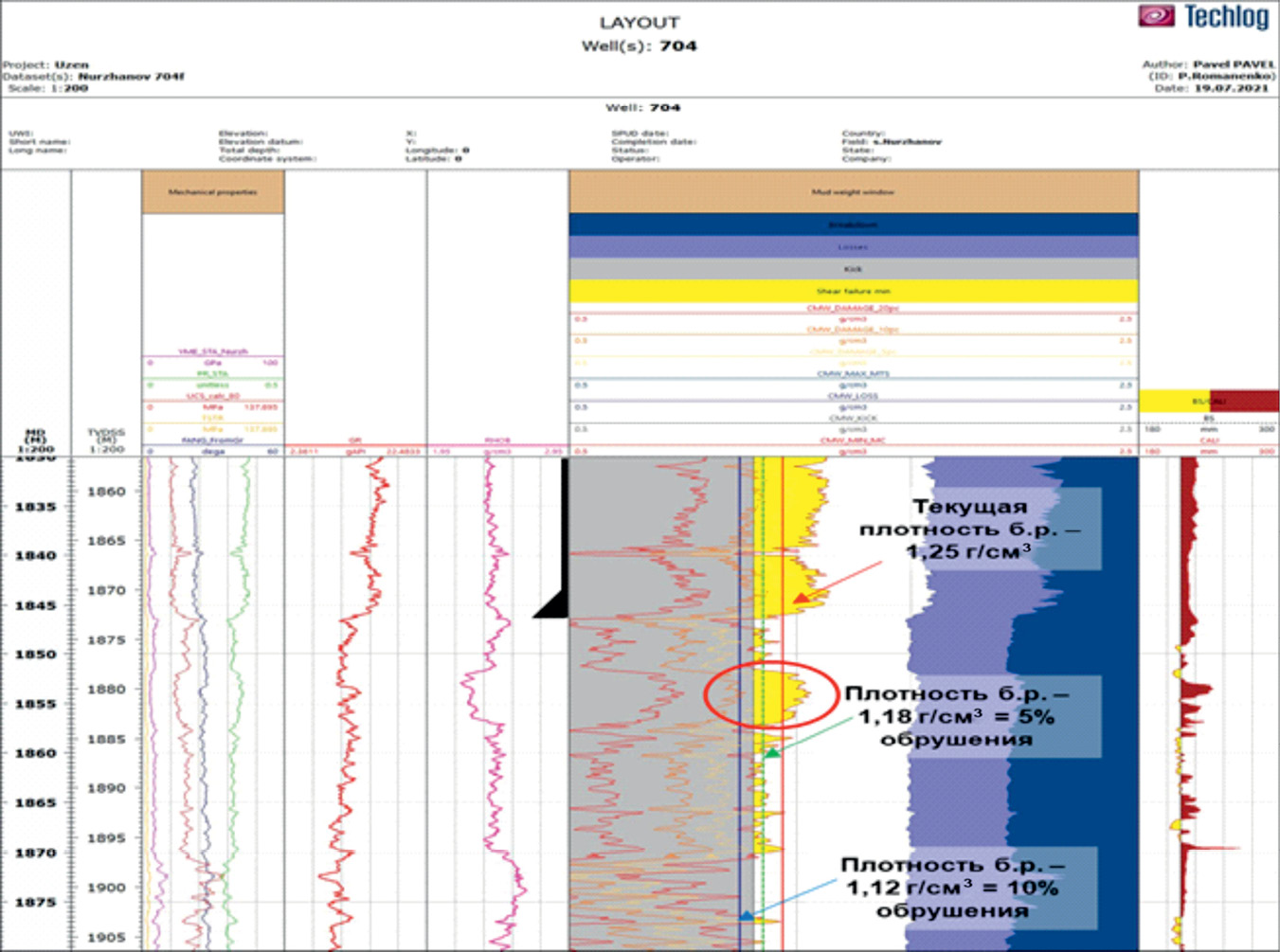The width and height of the screenshot is (1280, 952).
Task: Select the RHOB curve header label
Action: [x=497, y=440]
